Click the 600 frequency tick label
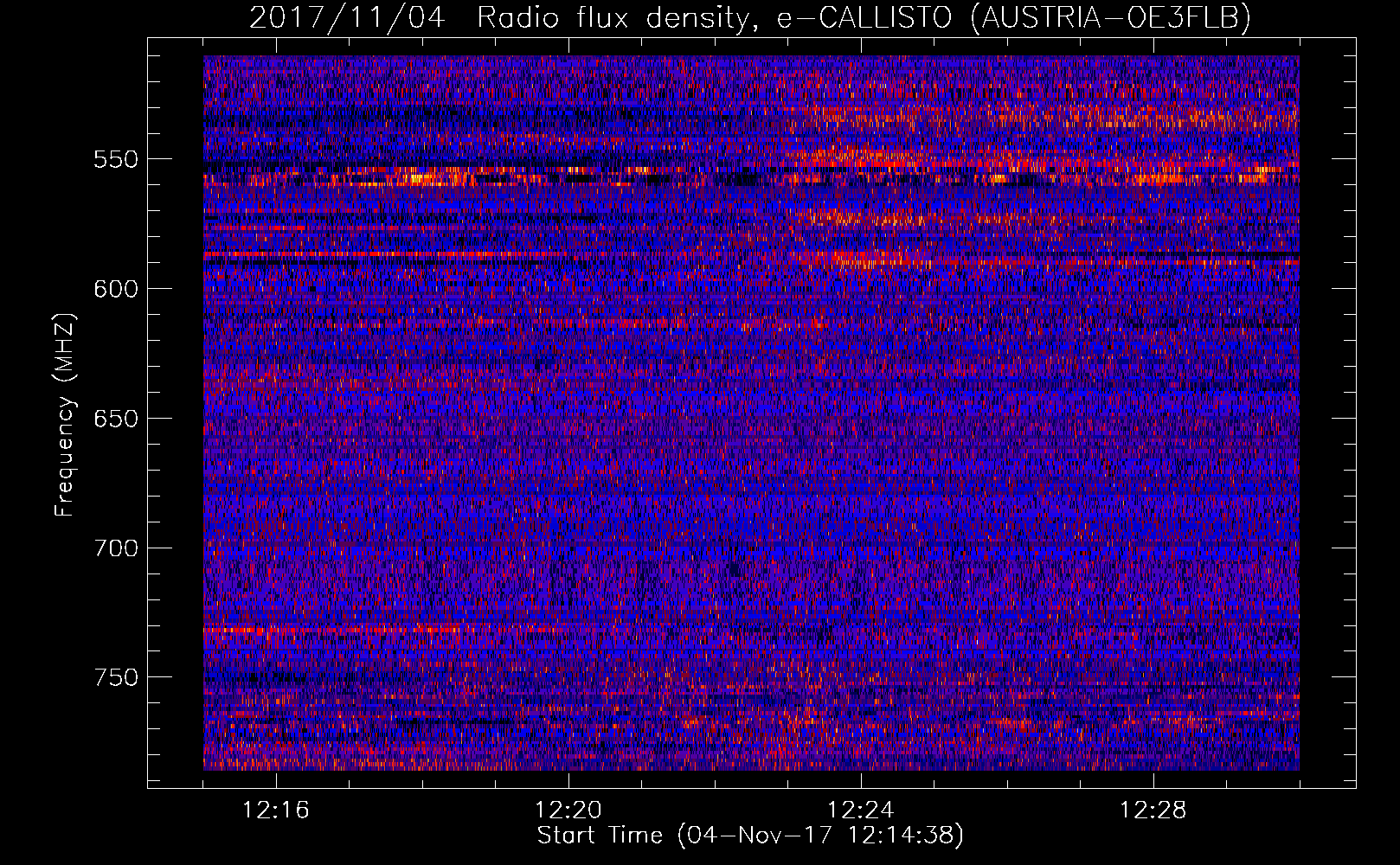Image resolution: width=1400 pixels, height=865 pixels. 116,289
